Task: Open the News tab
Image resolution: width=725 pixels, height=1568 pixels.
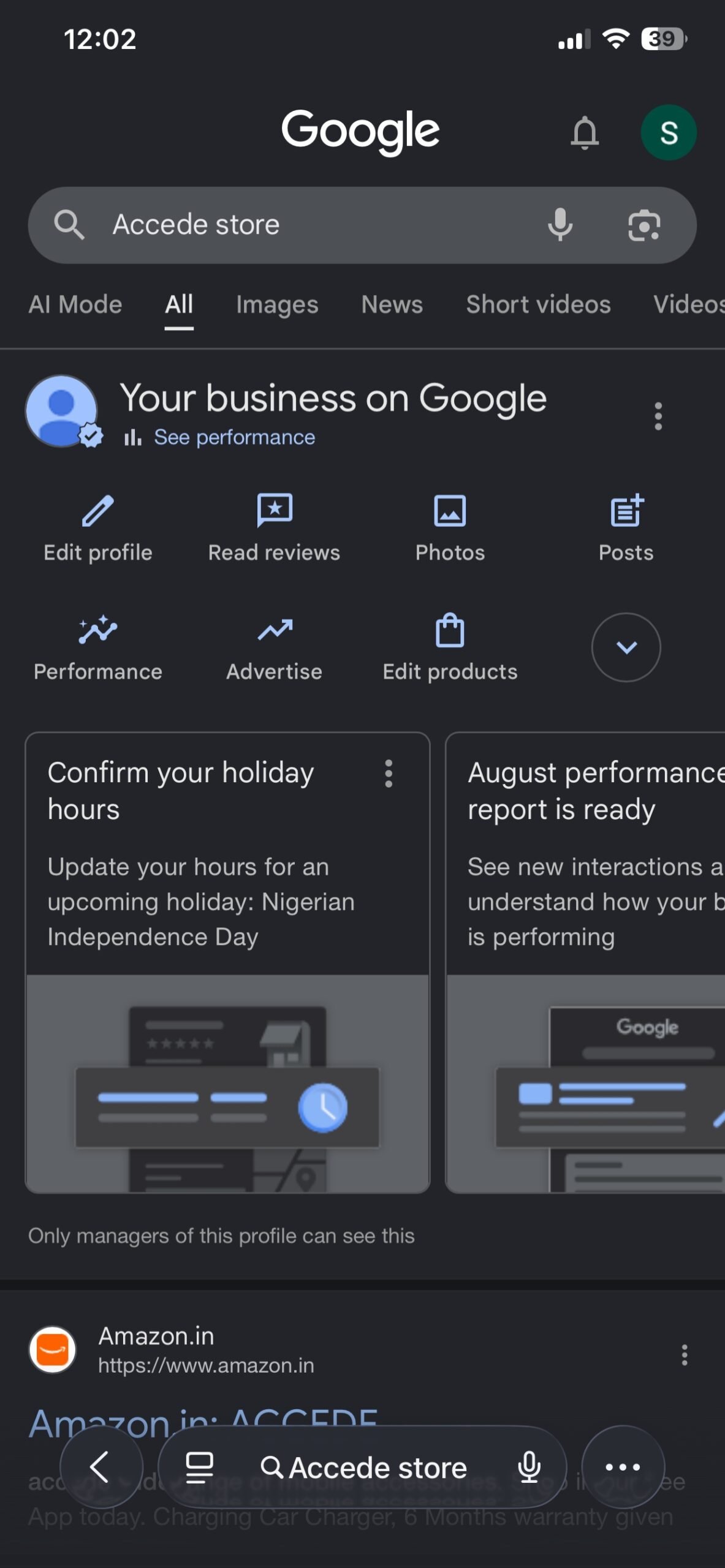Action: tap(392, 304)
